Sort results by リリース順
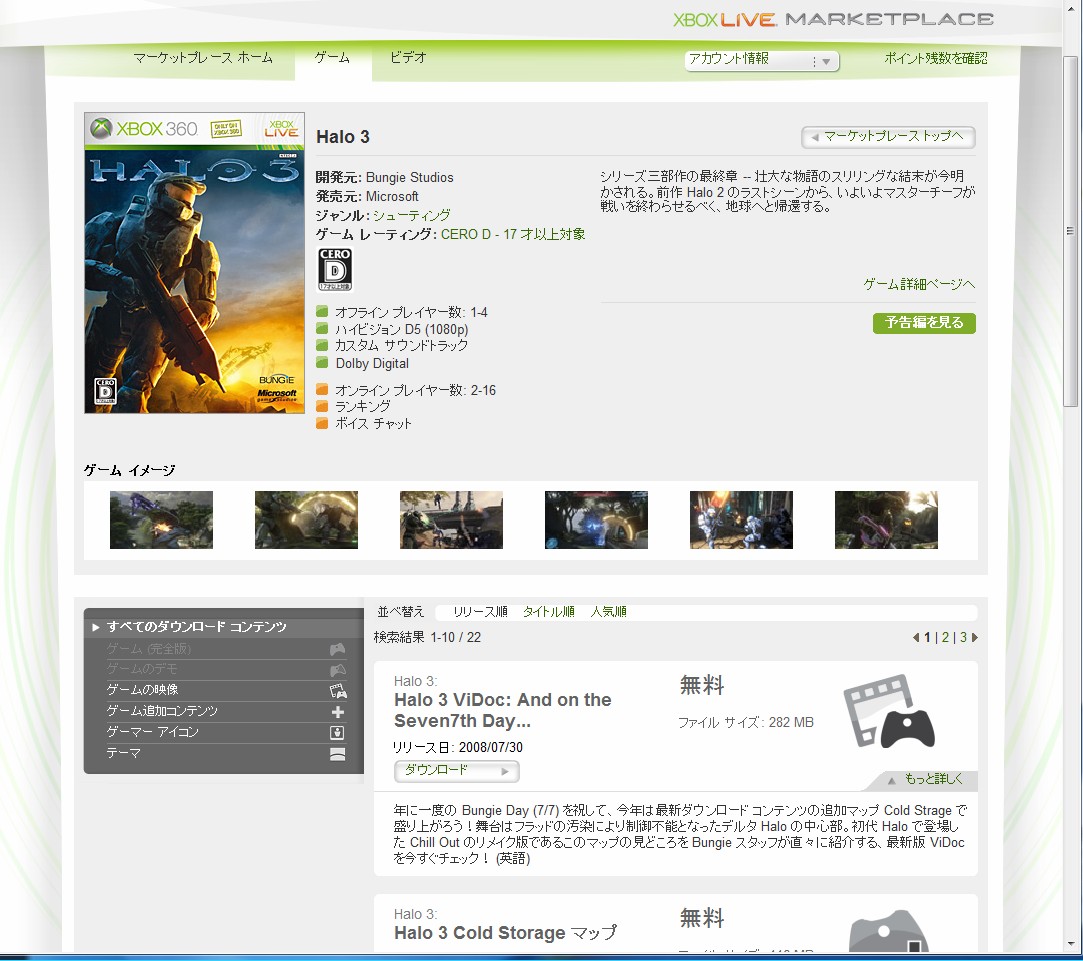Screen dimensions: 1083x961 480,612
